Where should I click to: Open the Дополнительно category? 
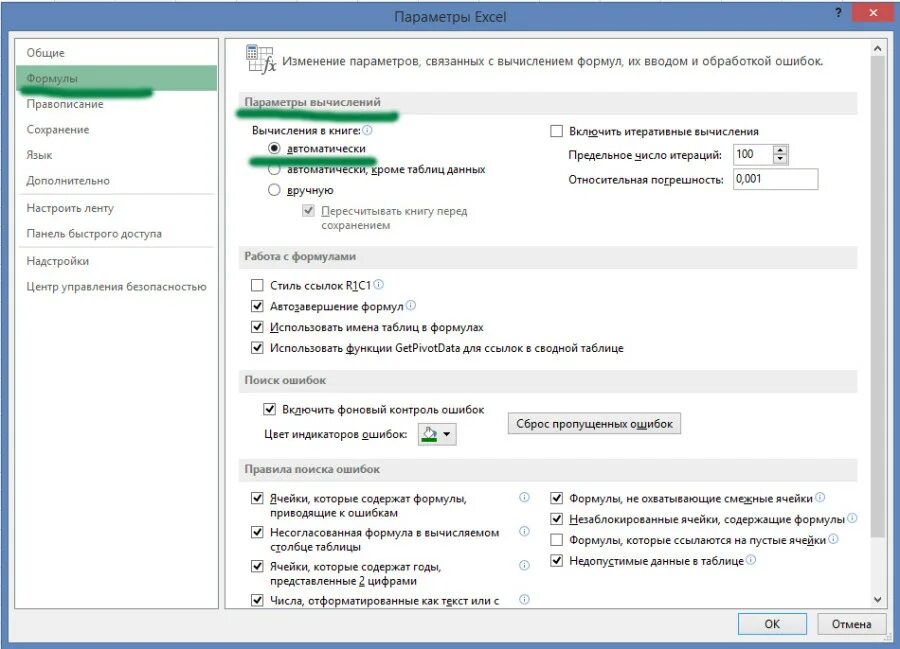pyautogui.click(x=117, y=180)
